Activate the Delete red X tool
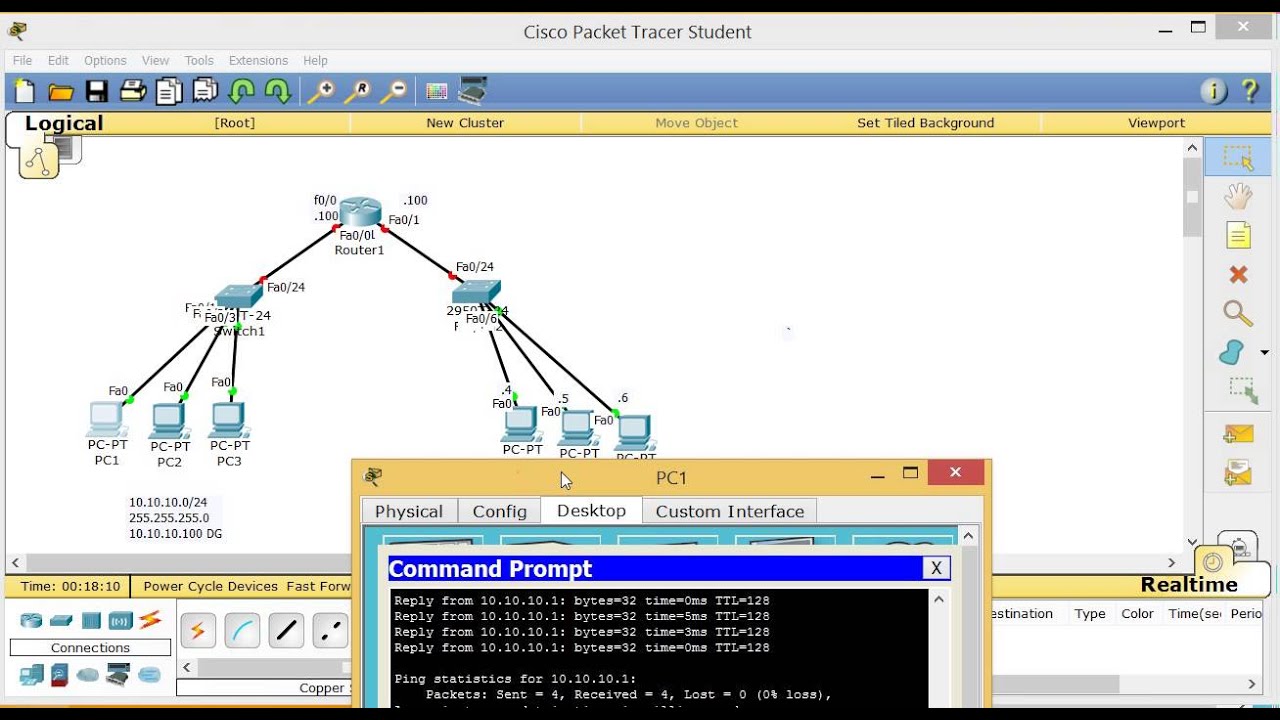 click(1238, 274)
